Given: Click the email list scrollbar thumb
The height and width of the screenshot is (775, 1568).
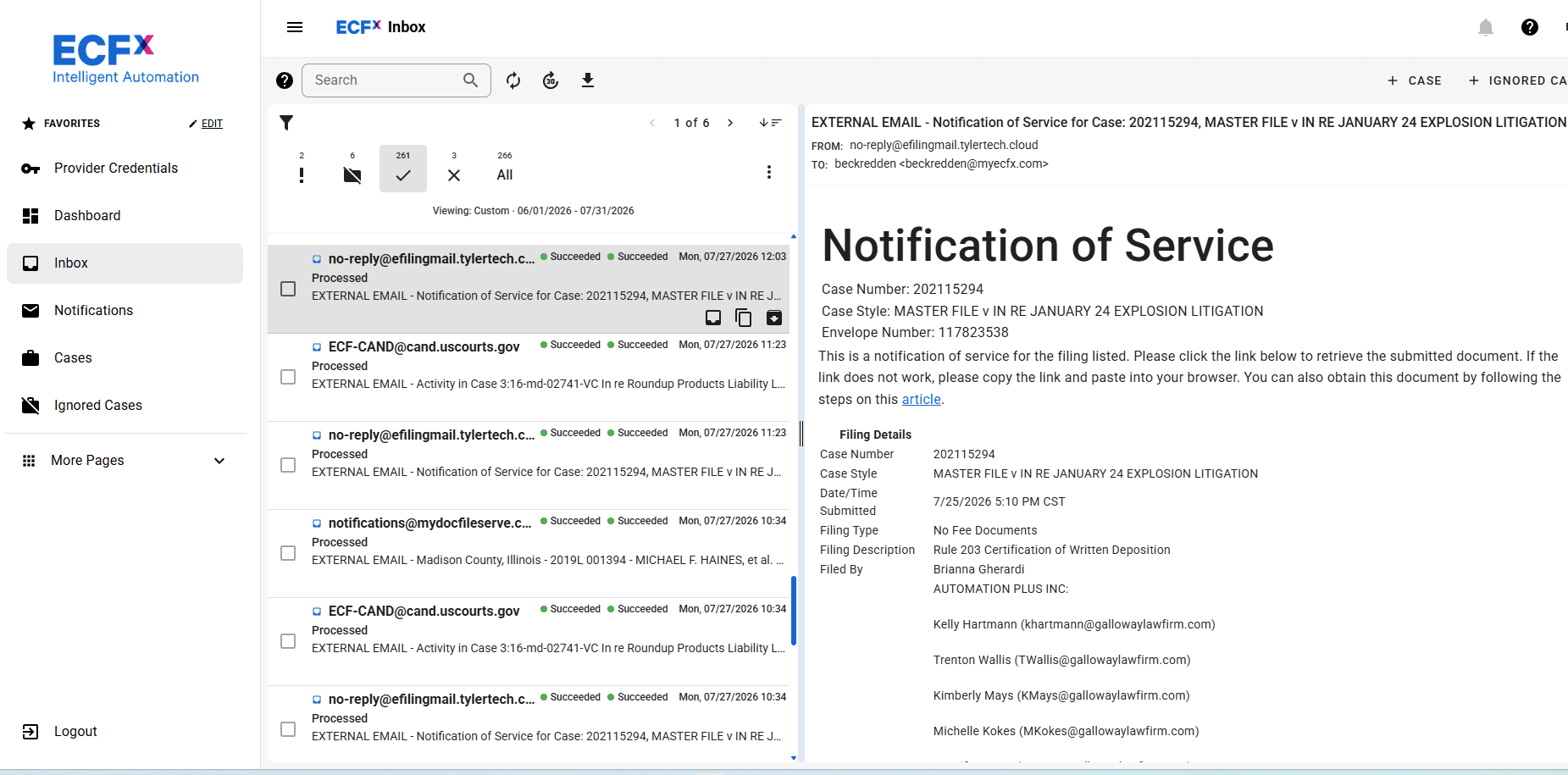Looking at the screenshot, I should [x=794, y=610].
